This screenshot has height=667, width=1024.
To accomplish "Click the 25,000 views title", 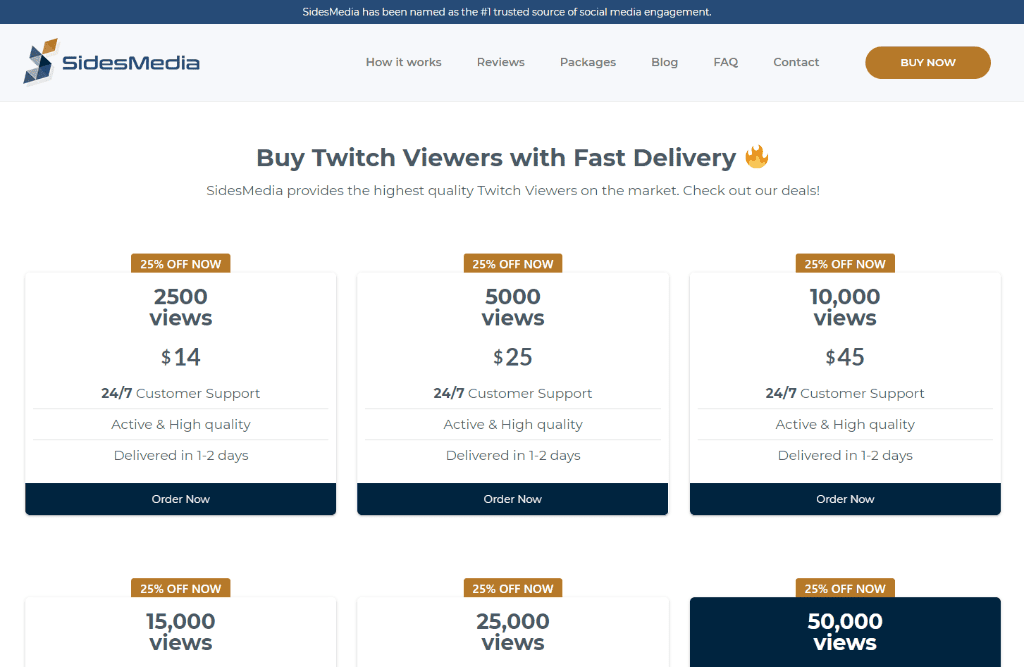I will [x=513, y=632].
